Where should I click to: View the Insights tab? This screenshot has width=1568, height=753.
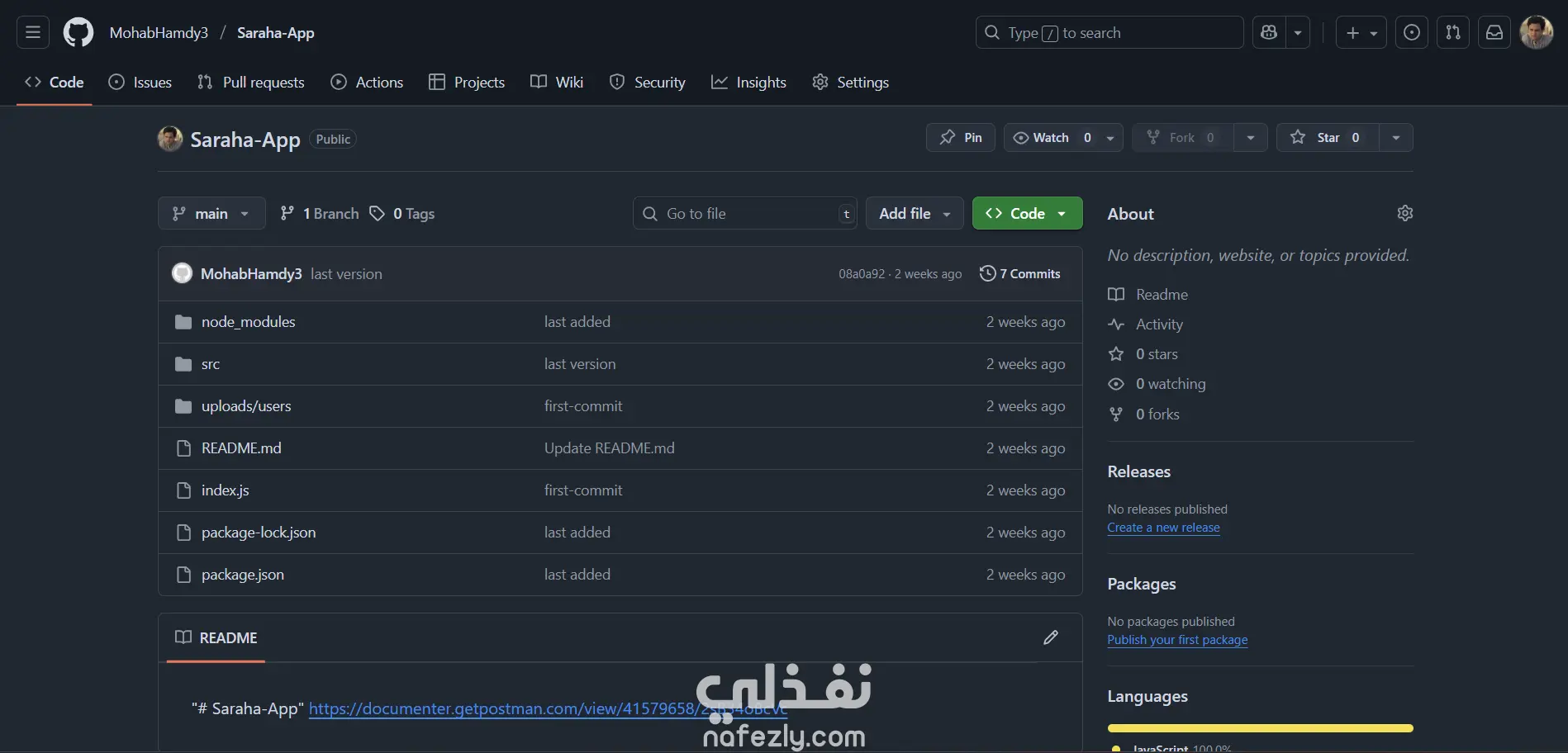coord(749,82)
